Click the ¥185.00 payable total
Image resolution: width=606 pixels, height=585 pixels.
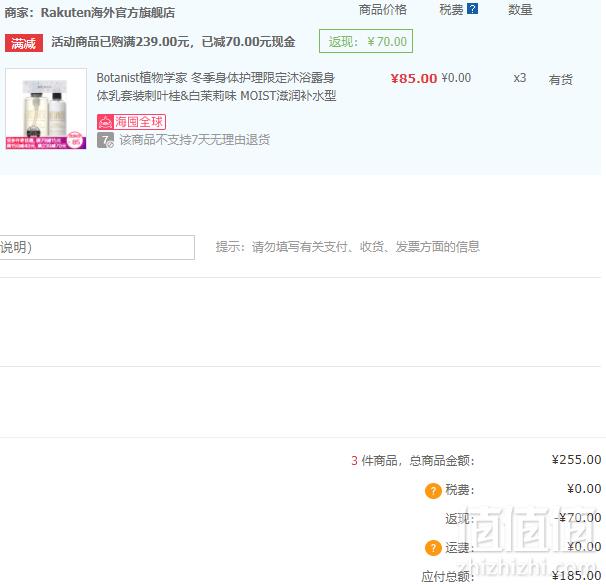pos(576,575)
